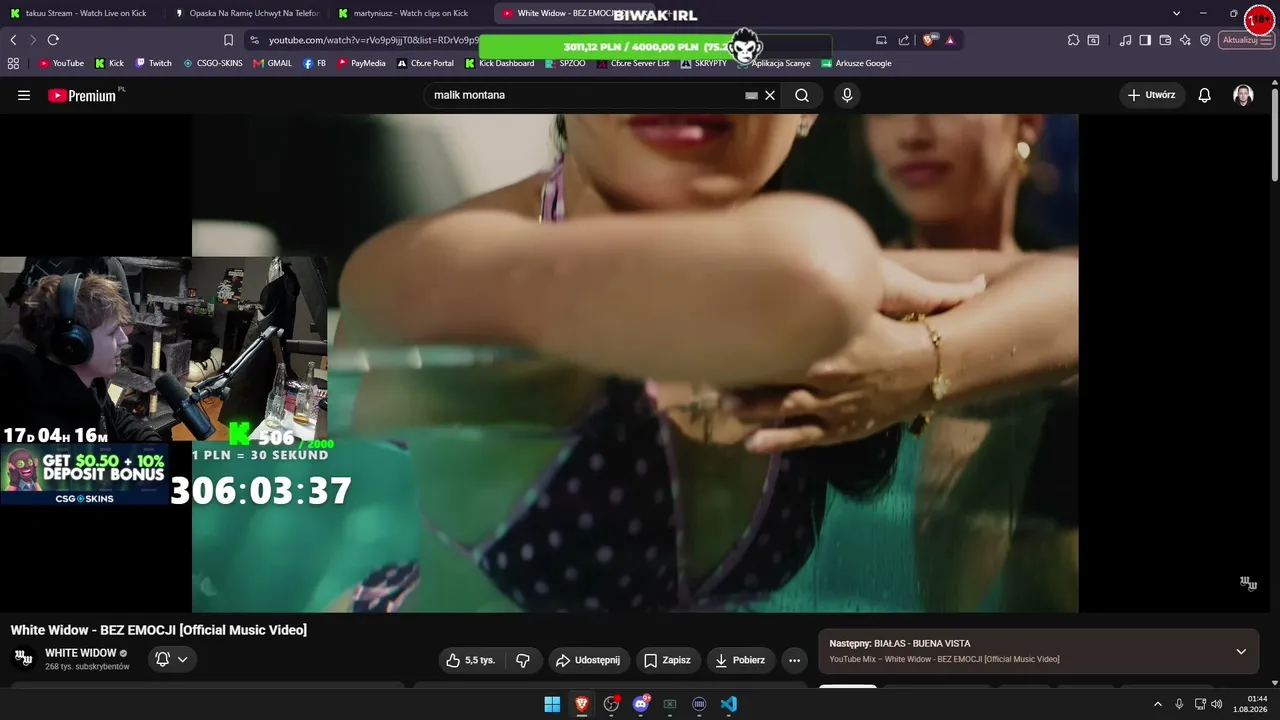Open Kick bookmark

pos(110,63)
